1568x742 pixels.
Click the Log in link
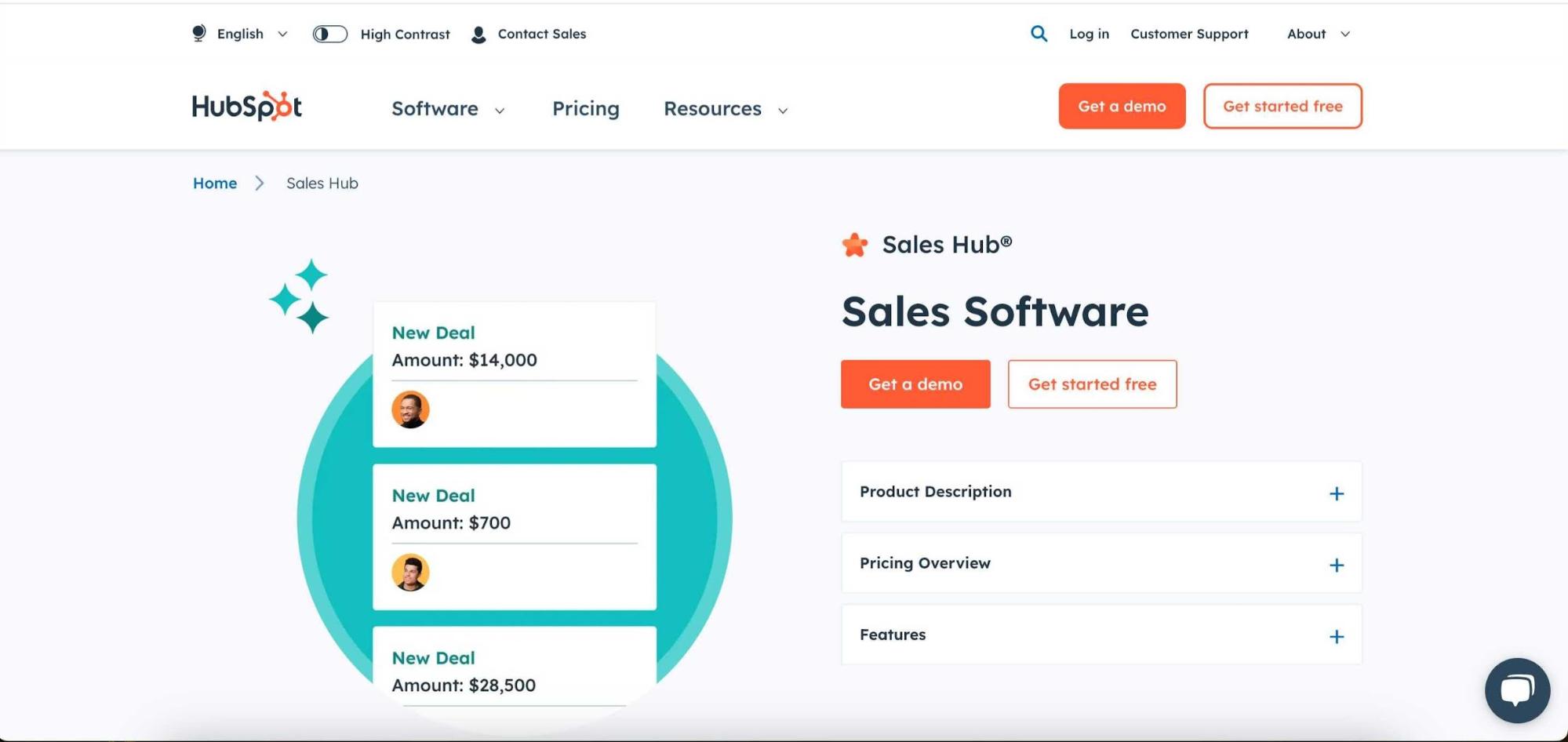(x=1088, y=34)
